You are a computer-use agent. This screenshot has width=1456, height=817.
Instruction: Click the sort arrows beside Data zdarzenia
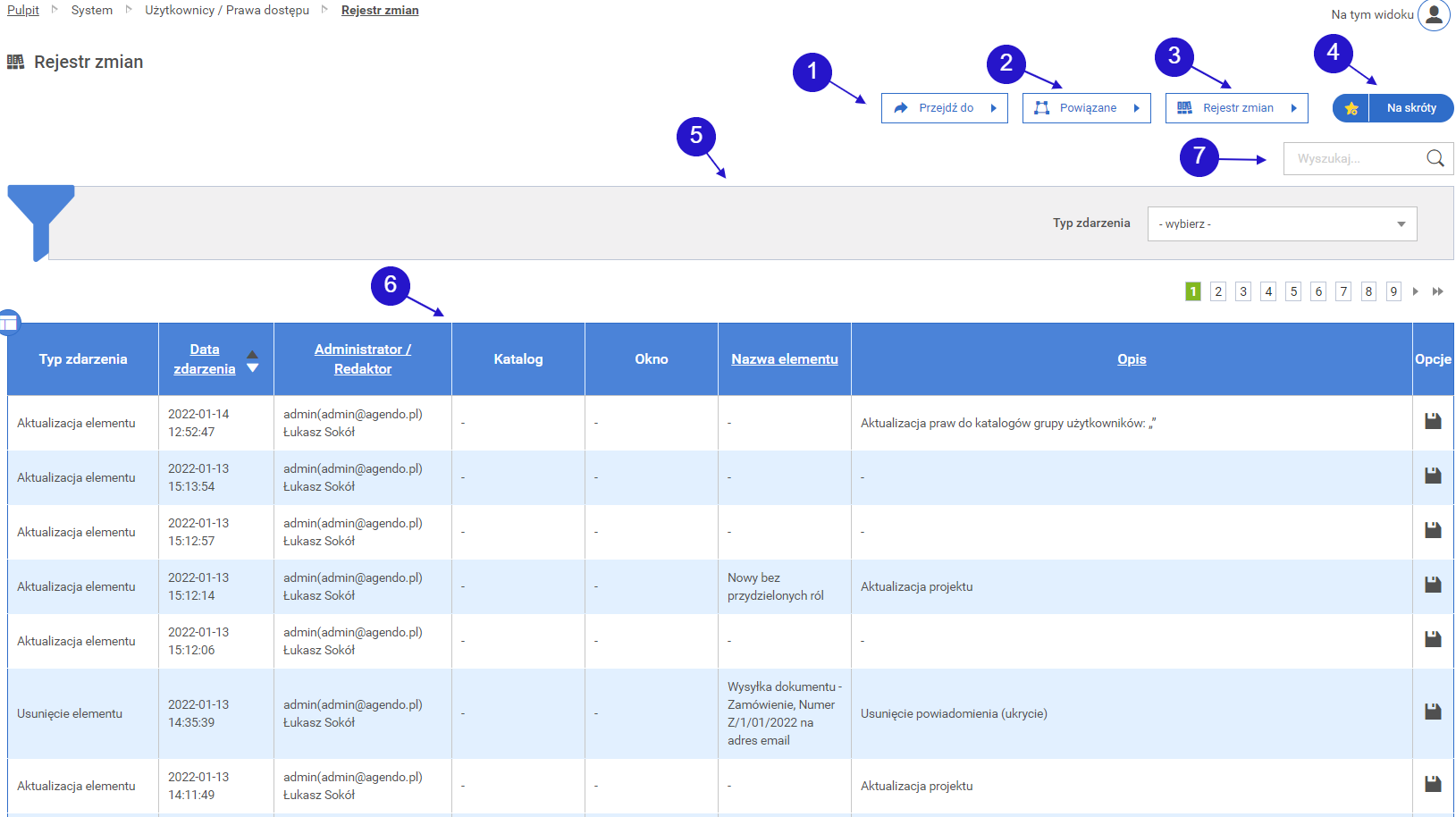point(253,360)
